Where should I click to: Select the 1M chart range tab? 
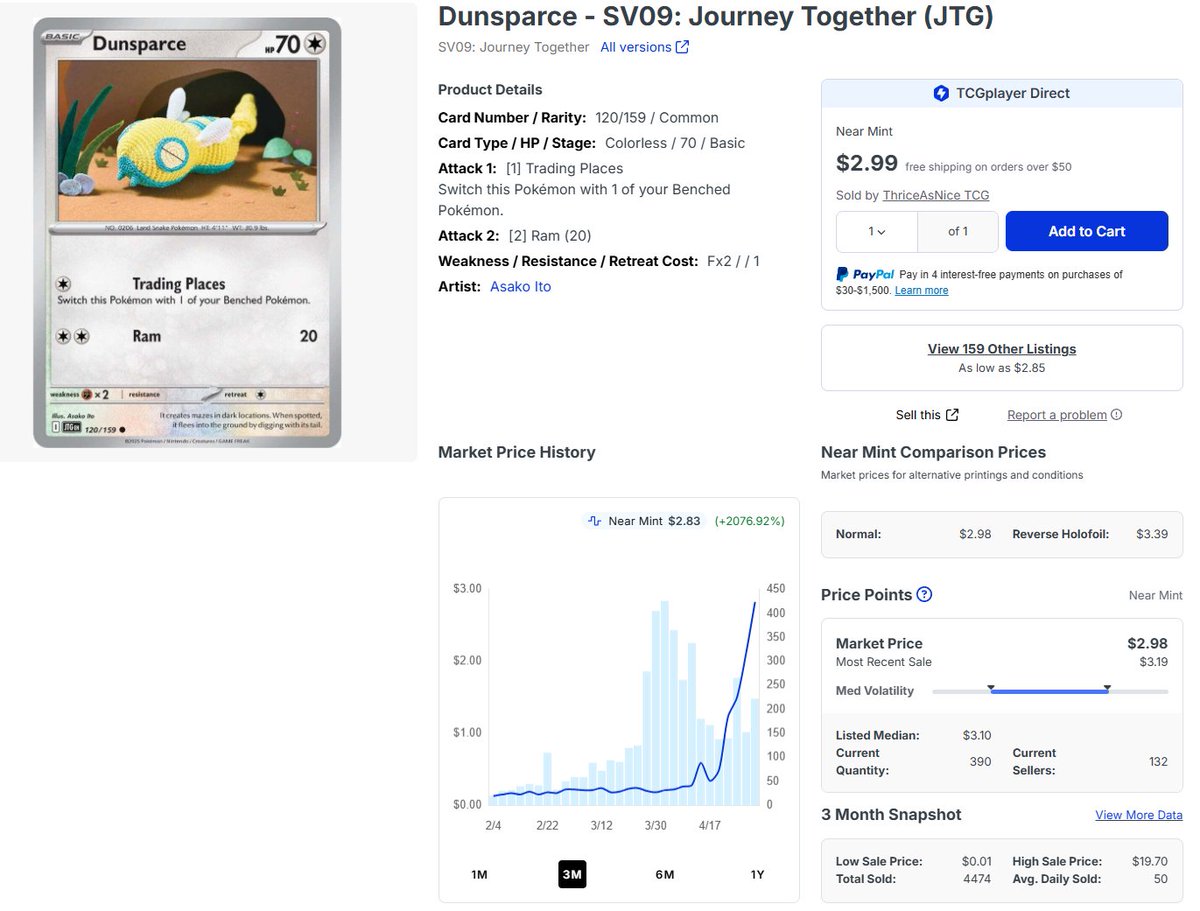[479, 874]
